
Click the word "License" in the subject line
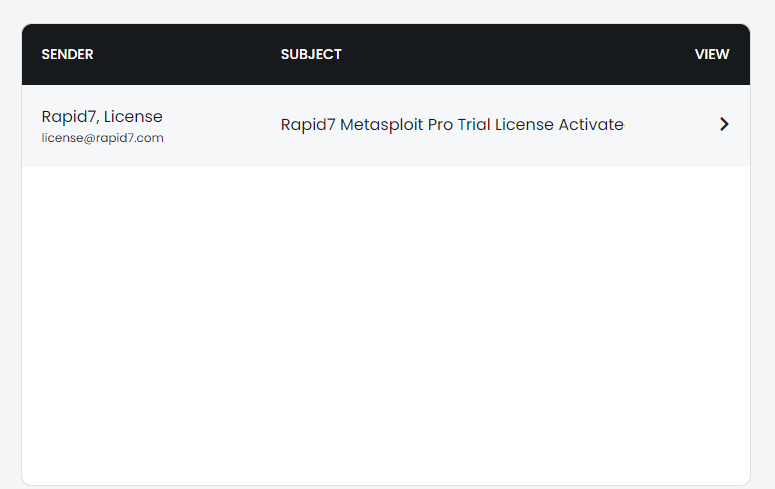click(x=522, y=125)
